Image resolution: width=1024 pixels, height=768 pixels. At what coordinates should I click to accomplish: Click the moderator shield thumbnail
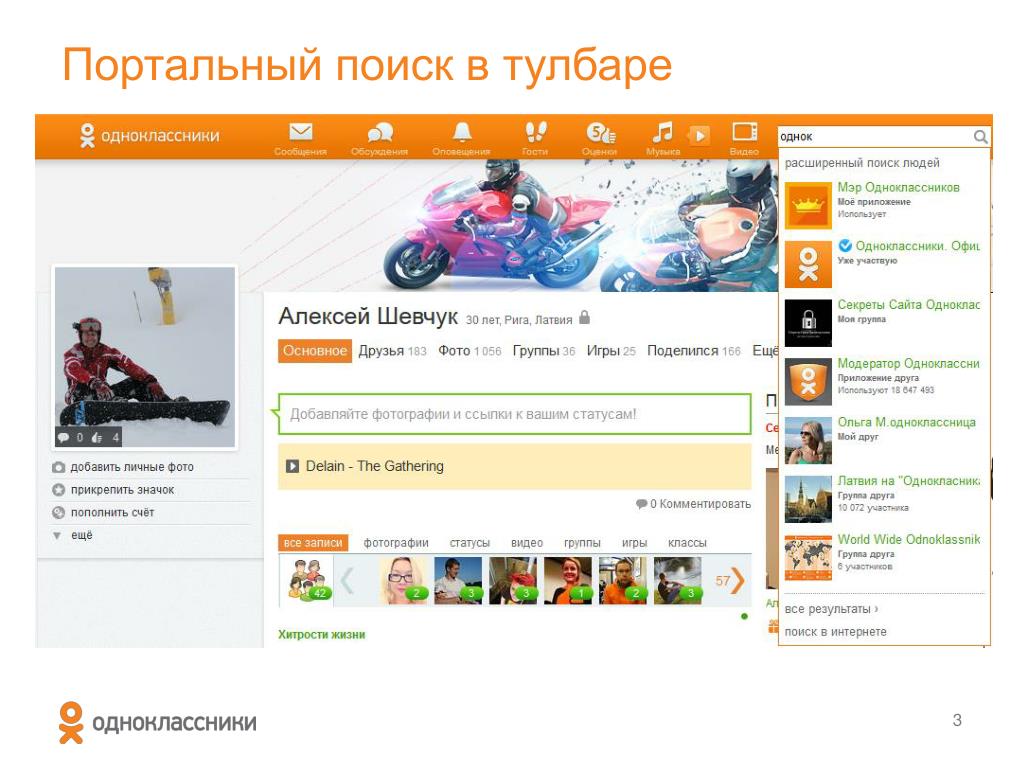point(808,382)
